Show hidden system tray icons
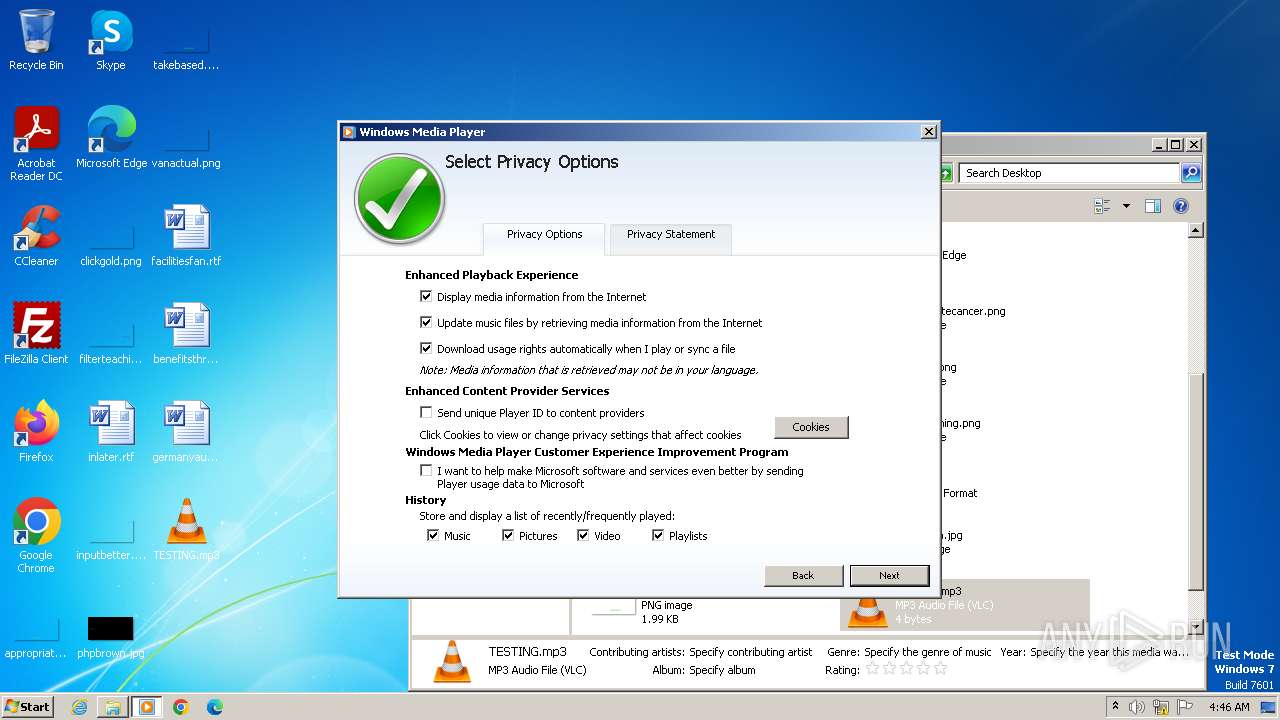This screenshot has width=1280, height=720. (1115, 707)
